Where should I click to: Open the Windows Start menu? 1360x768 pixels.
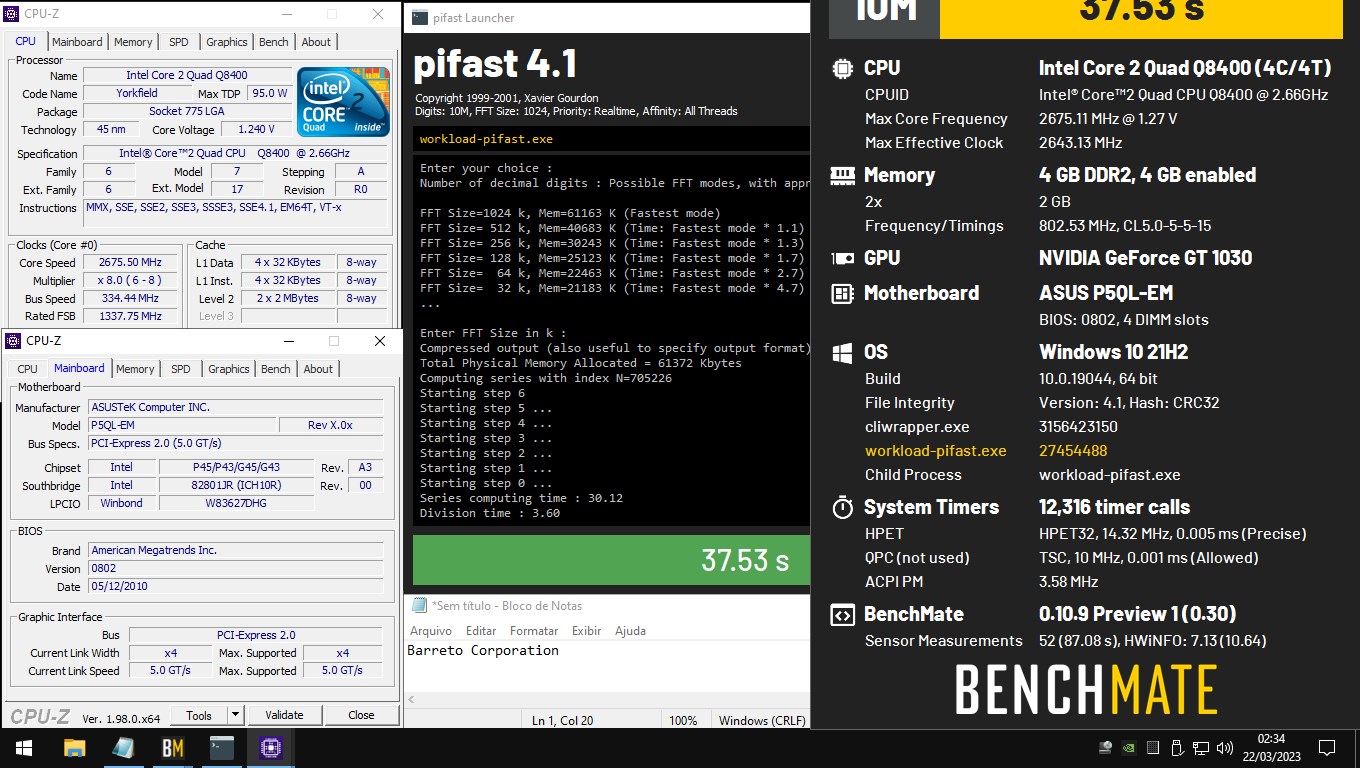tap(24, 747)
